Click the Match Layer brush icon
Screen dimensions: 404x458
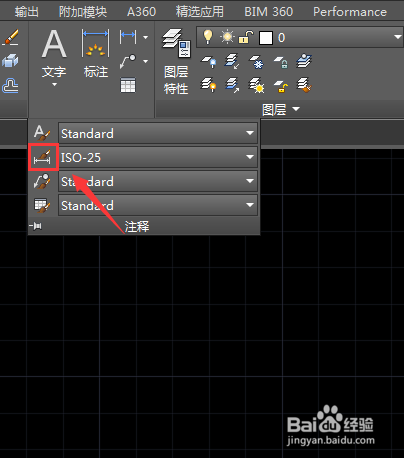[304, 85]
